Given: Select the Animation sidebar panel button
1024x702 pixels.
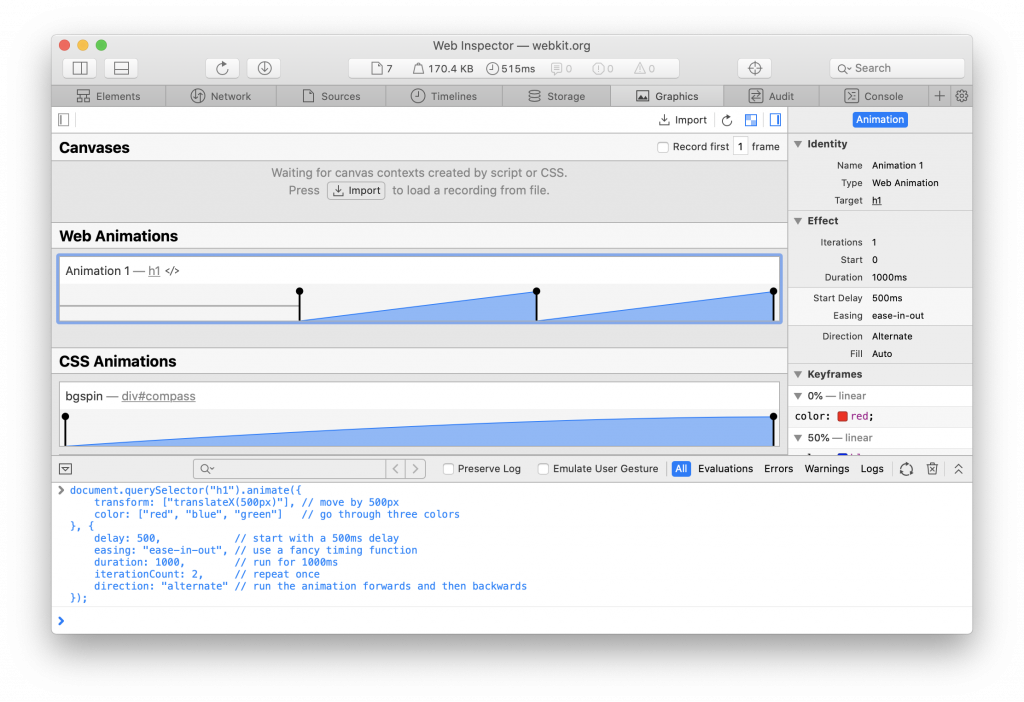Looking at the screenshot, I should coord(880,120).
